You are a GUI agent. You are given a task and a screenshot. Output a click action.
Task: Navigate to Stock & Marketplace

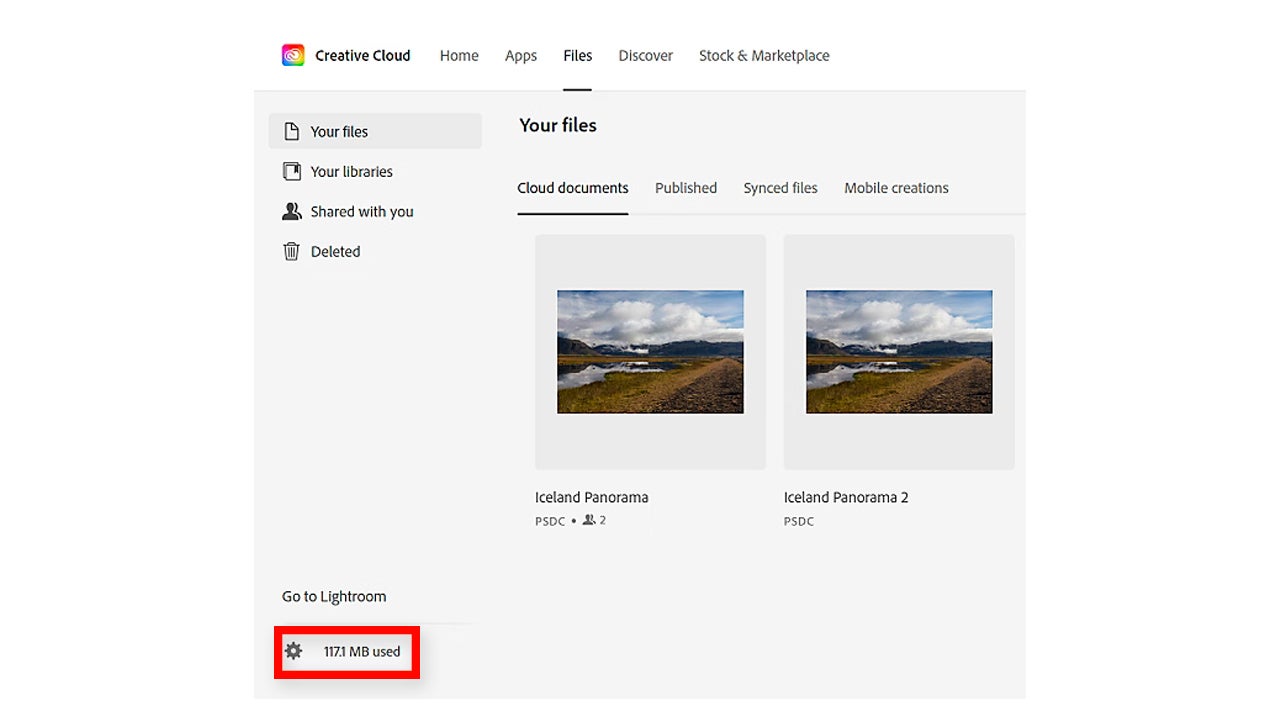764,56
